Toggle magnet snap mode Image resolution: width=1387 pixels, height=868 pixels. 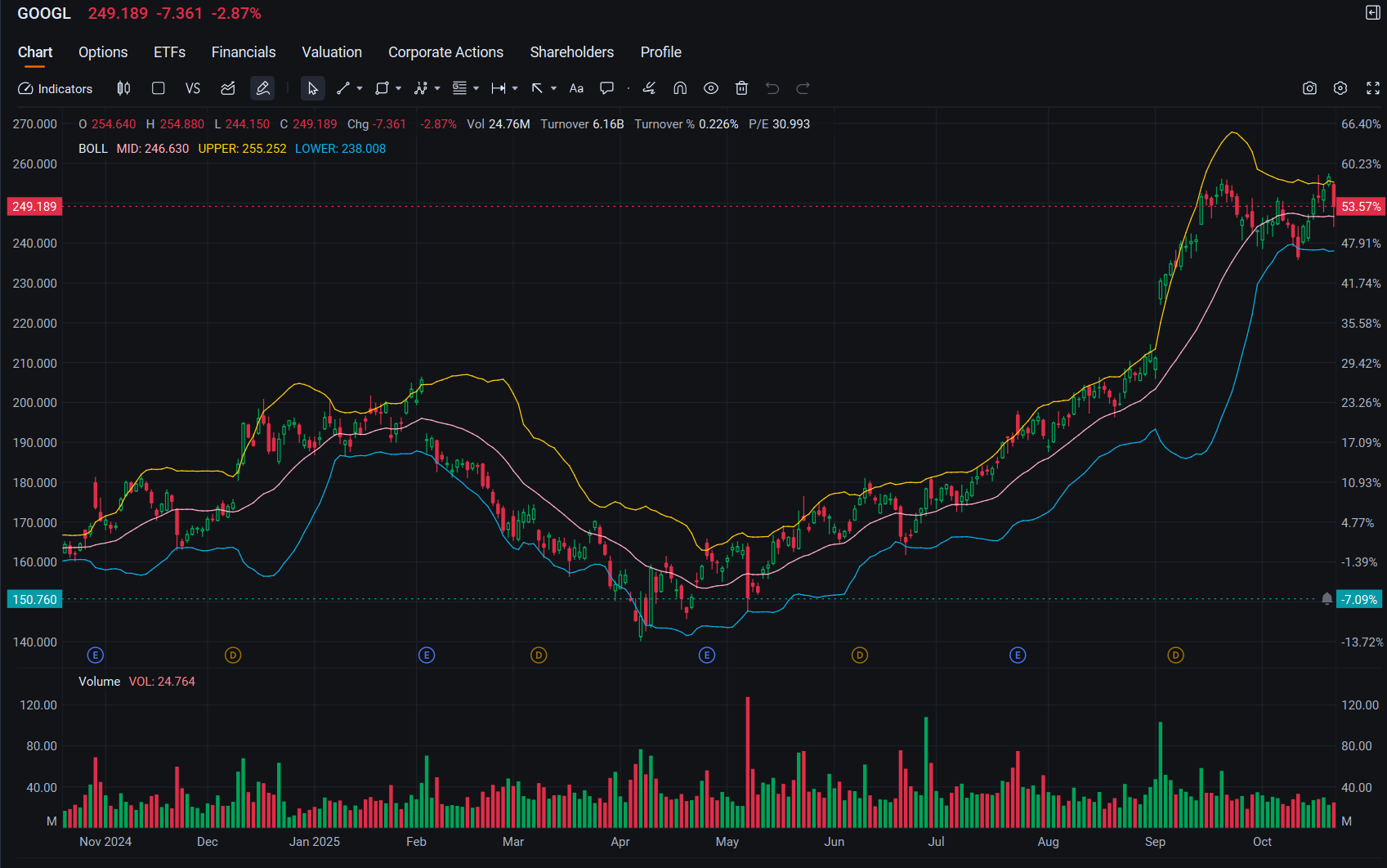(x=680, y=88)
